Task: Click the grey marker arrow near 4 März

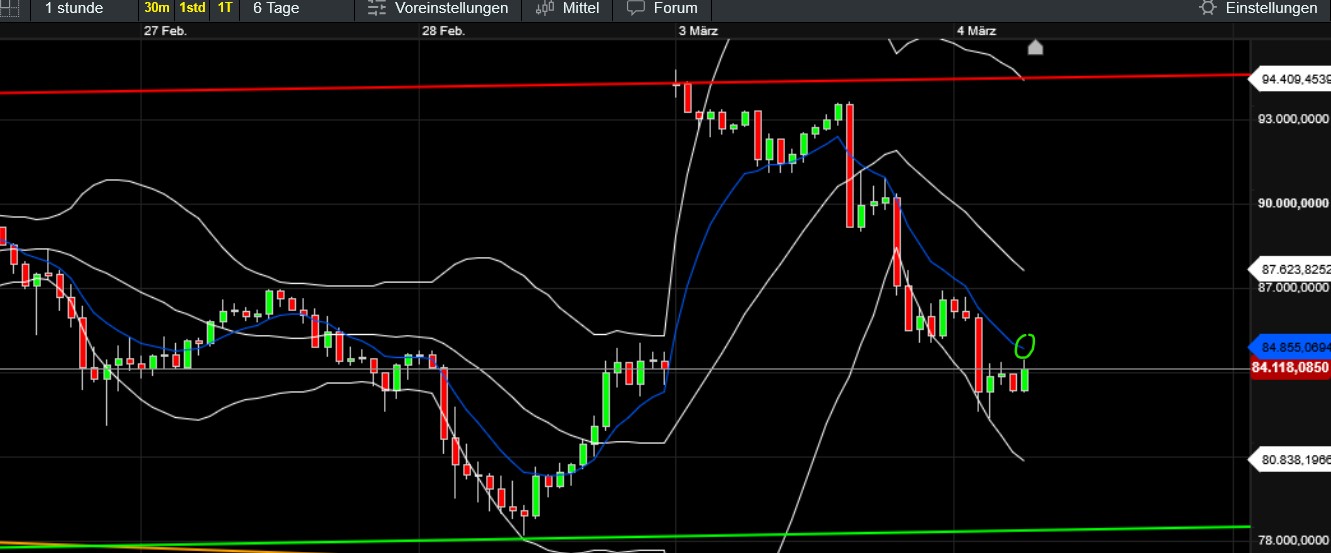Action: [x=1035, y=47]
